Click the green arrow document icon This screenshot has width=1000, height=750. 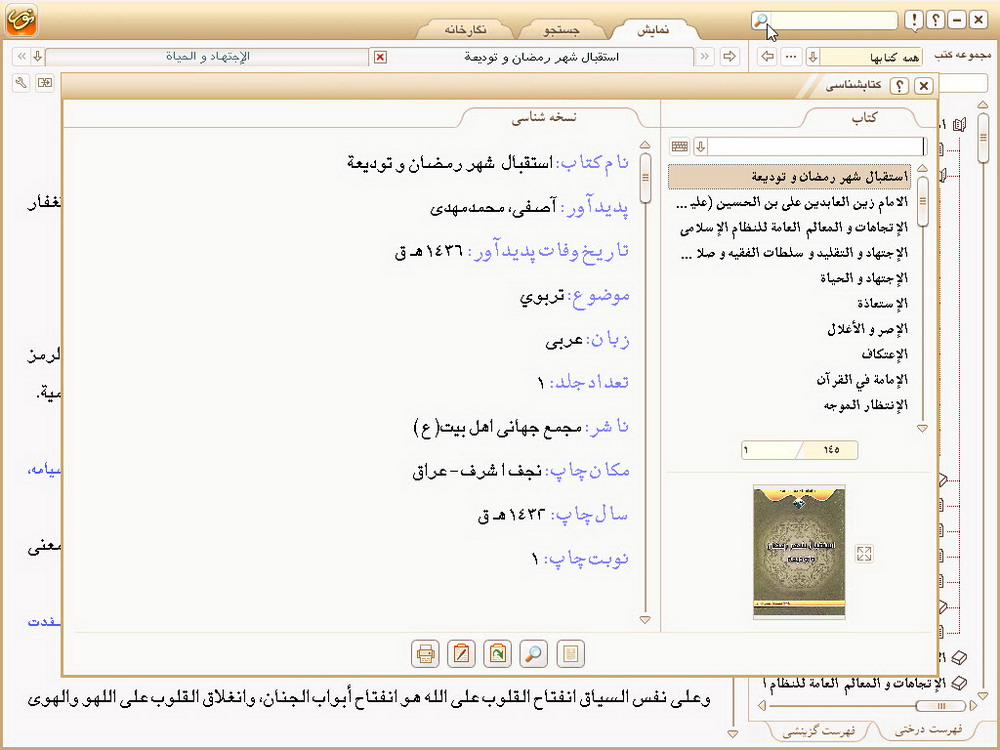coord(497,654)
